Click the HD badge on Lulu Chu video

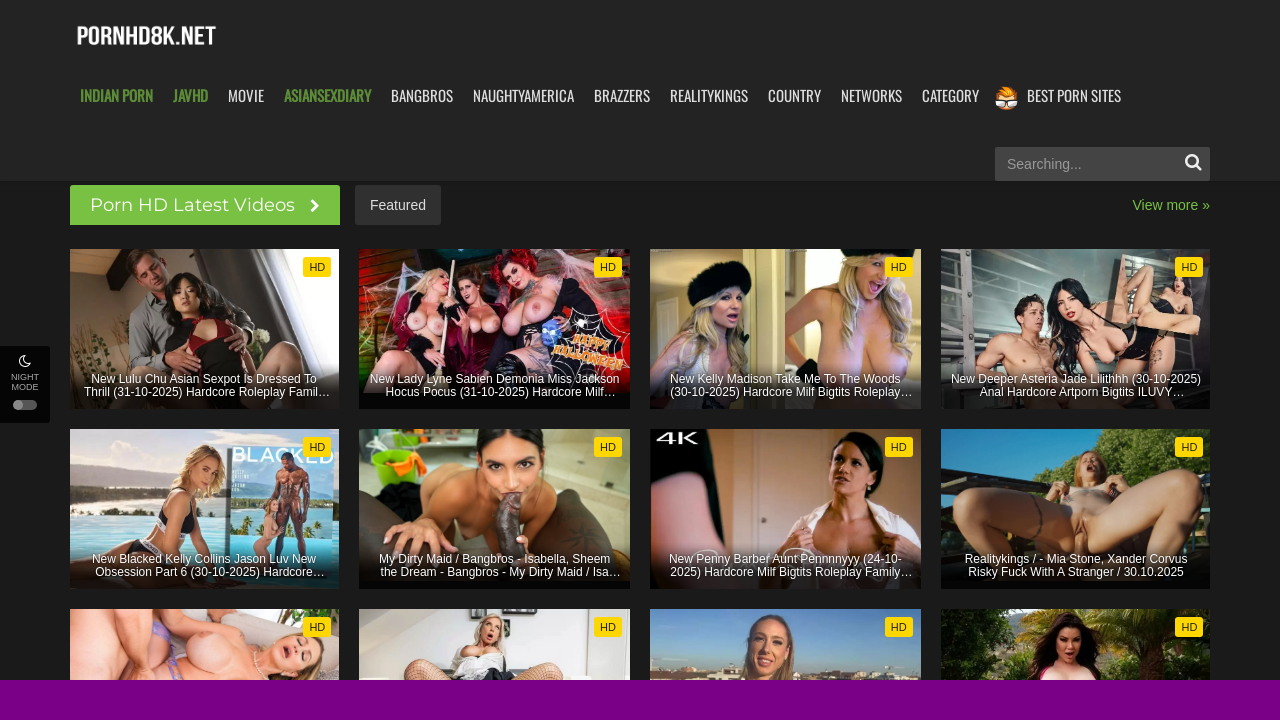(x=317, y=267)
